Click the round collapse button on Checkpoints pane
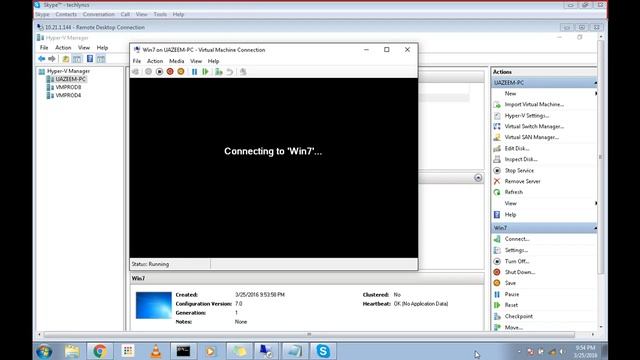The height and width of the screenshot is (360, 640). (x=478, y=178)
